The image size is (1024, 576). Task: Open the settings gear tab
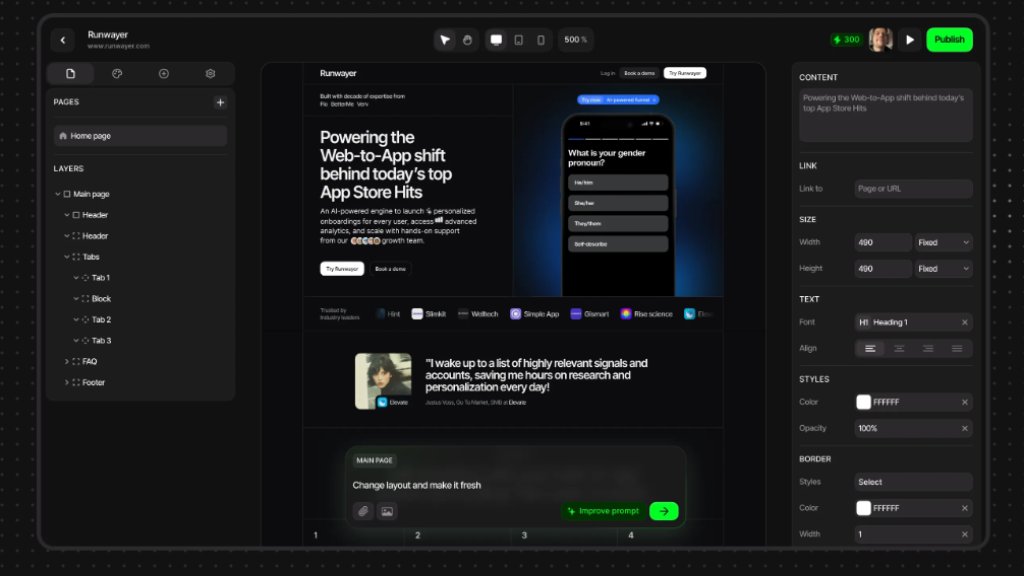tap(210, 74)
